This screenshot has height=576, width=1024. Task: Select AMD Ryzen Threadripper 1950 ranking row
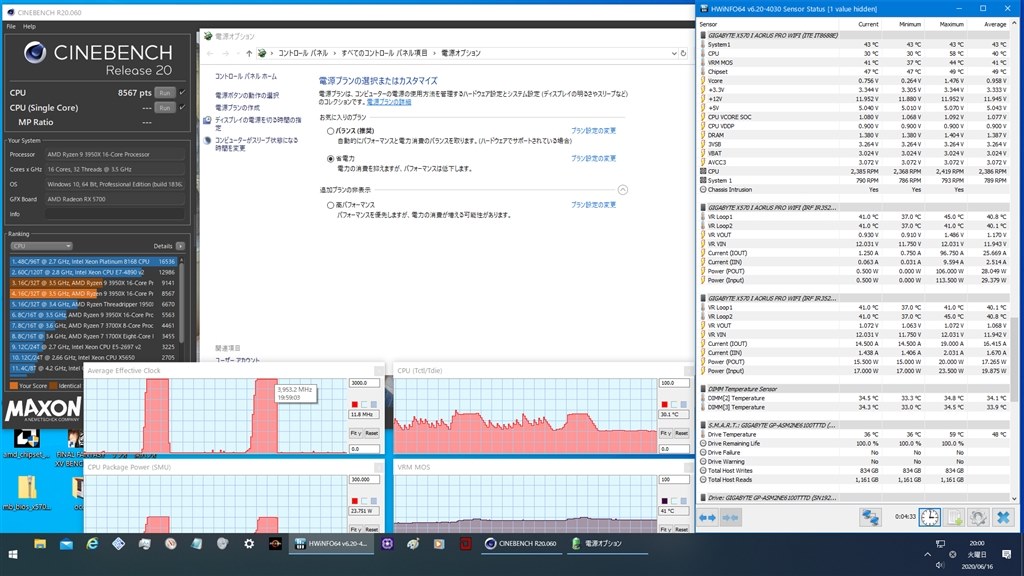(93, 304)
